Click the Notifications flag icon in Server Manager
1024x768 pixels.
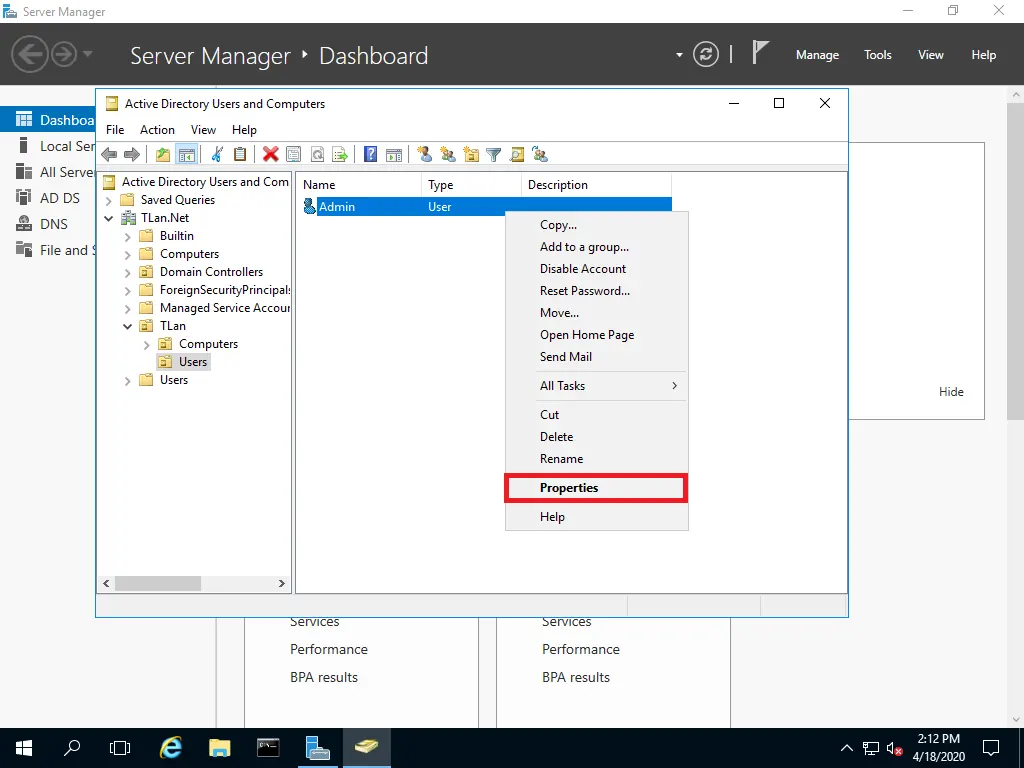(x=760, y=52)
